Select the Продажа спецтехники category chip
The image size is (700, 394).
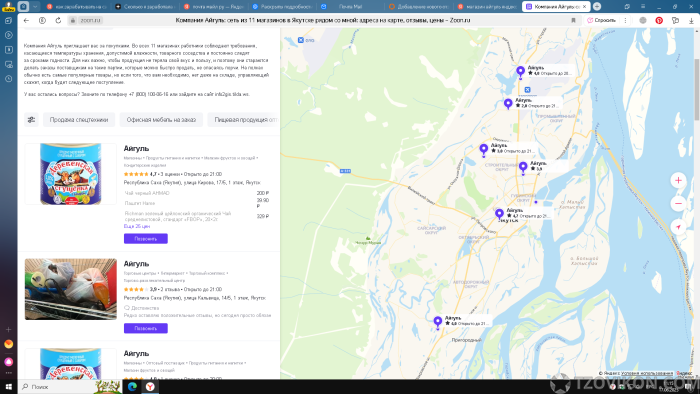tap(79, 120)
